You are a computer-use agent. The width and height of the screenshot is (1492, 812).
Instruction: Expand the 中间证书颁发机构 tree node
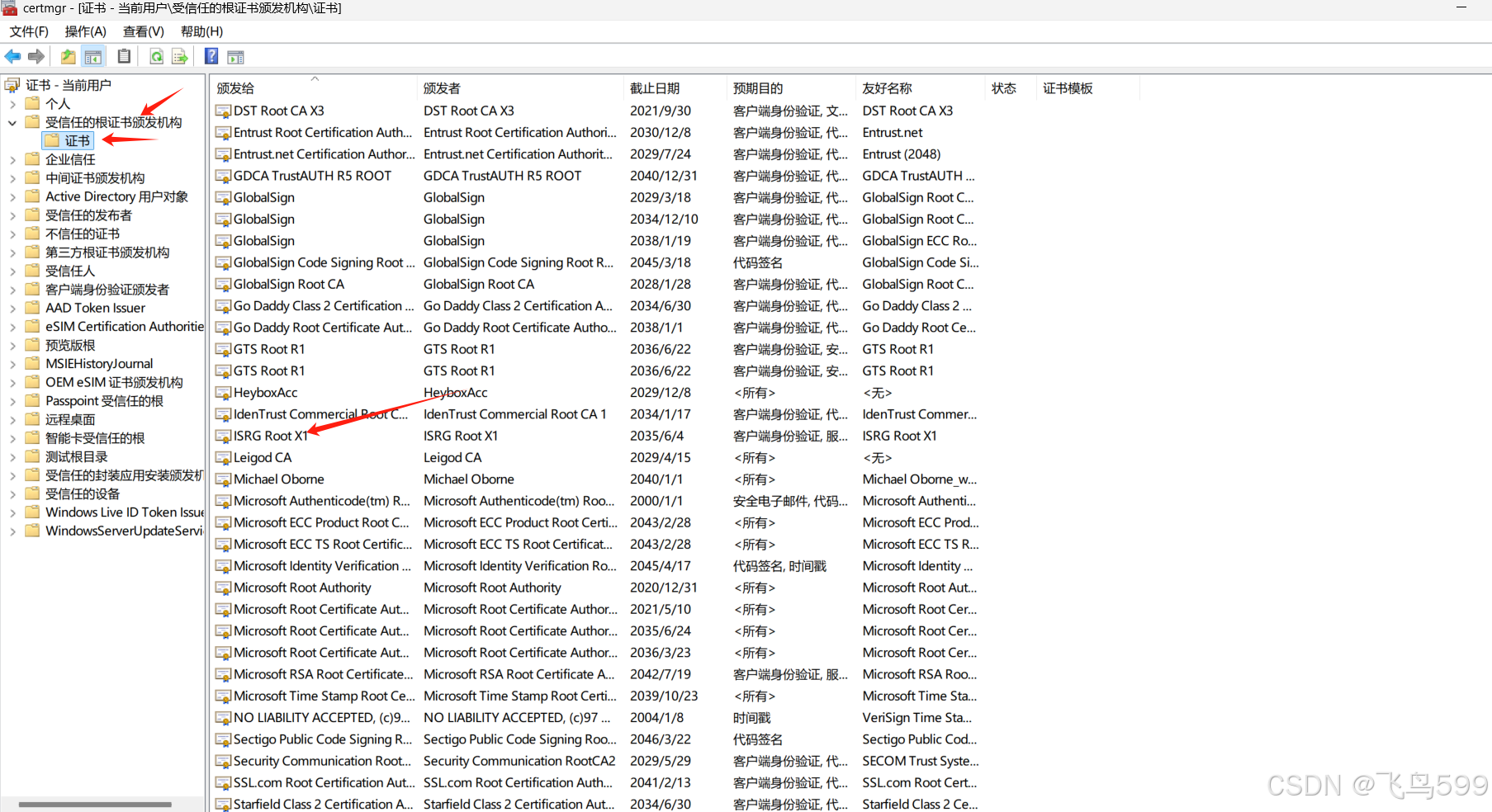12,178
